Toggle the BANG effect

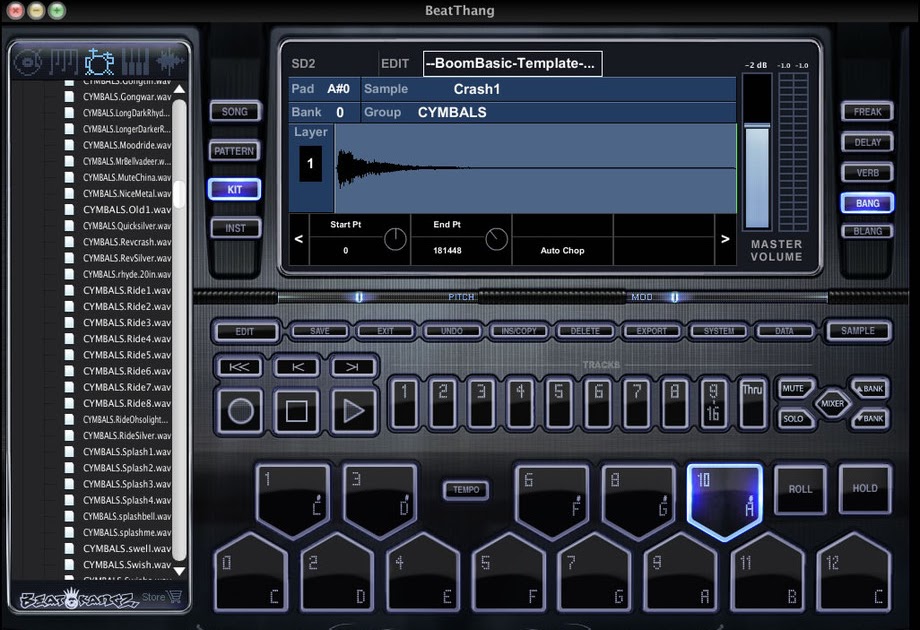pos(867,203)
